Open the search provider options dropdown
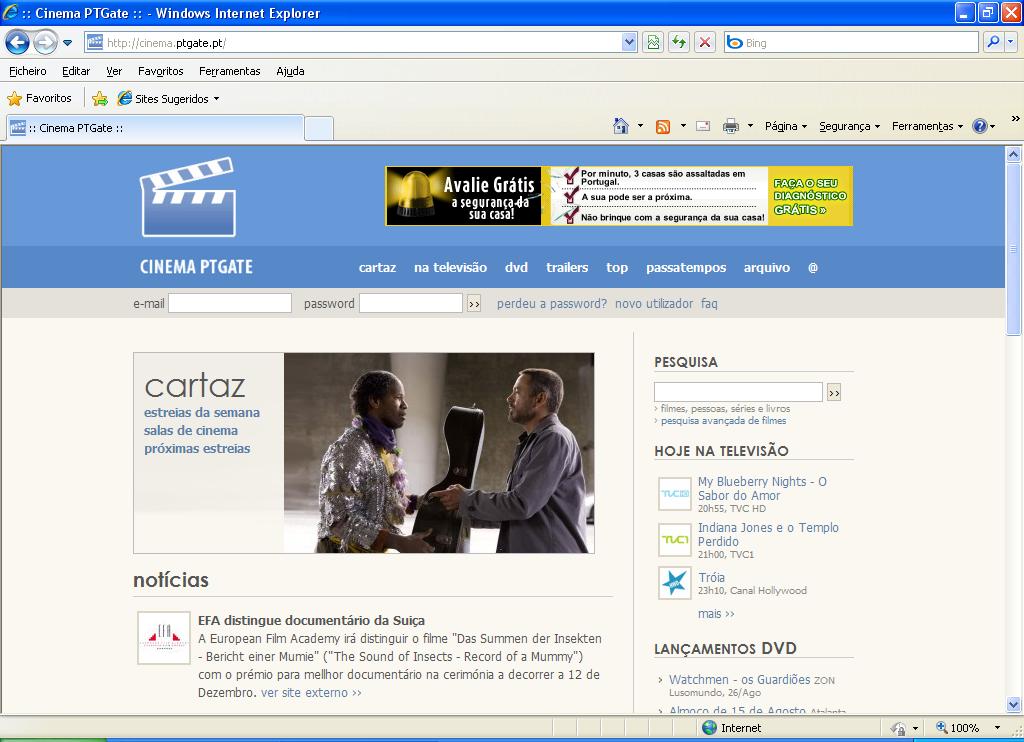The height and width of the screenshot is (742, 1024). 1010,42
